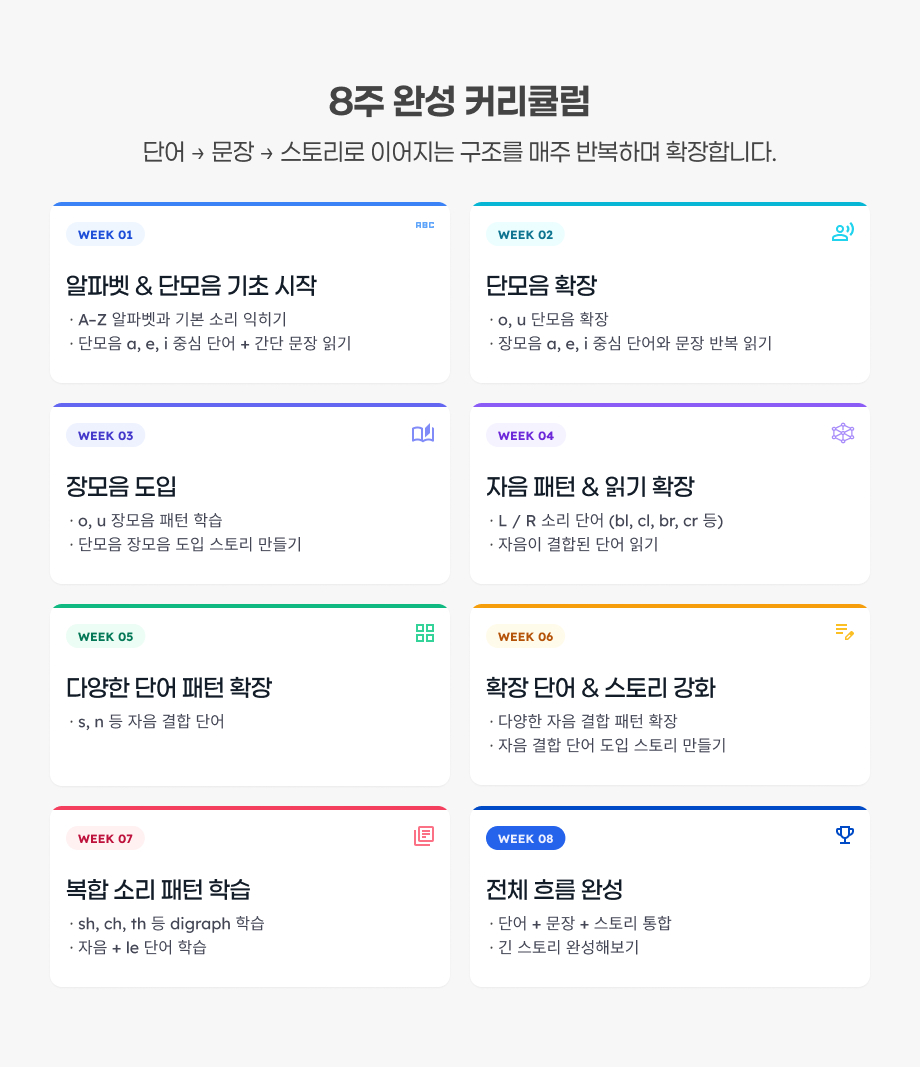
Task: Open the 전체 흐름 완성 card title
Action: (554, 889)
